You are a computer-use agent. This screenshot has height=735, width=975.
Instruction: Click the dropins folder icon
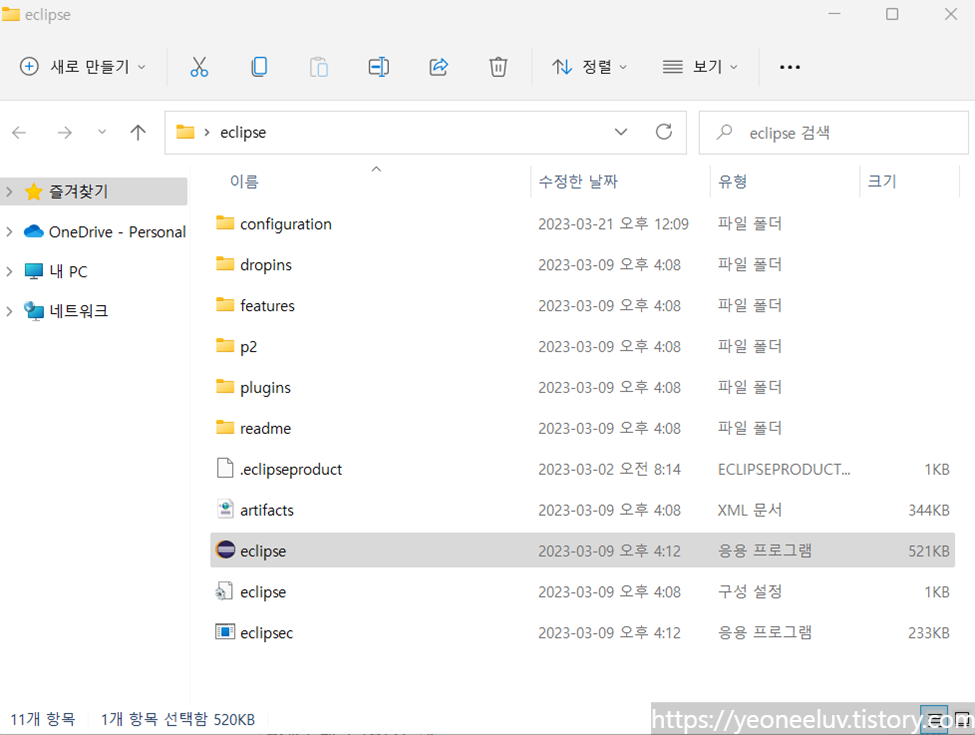point(225,264)
